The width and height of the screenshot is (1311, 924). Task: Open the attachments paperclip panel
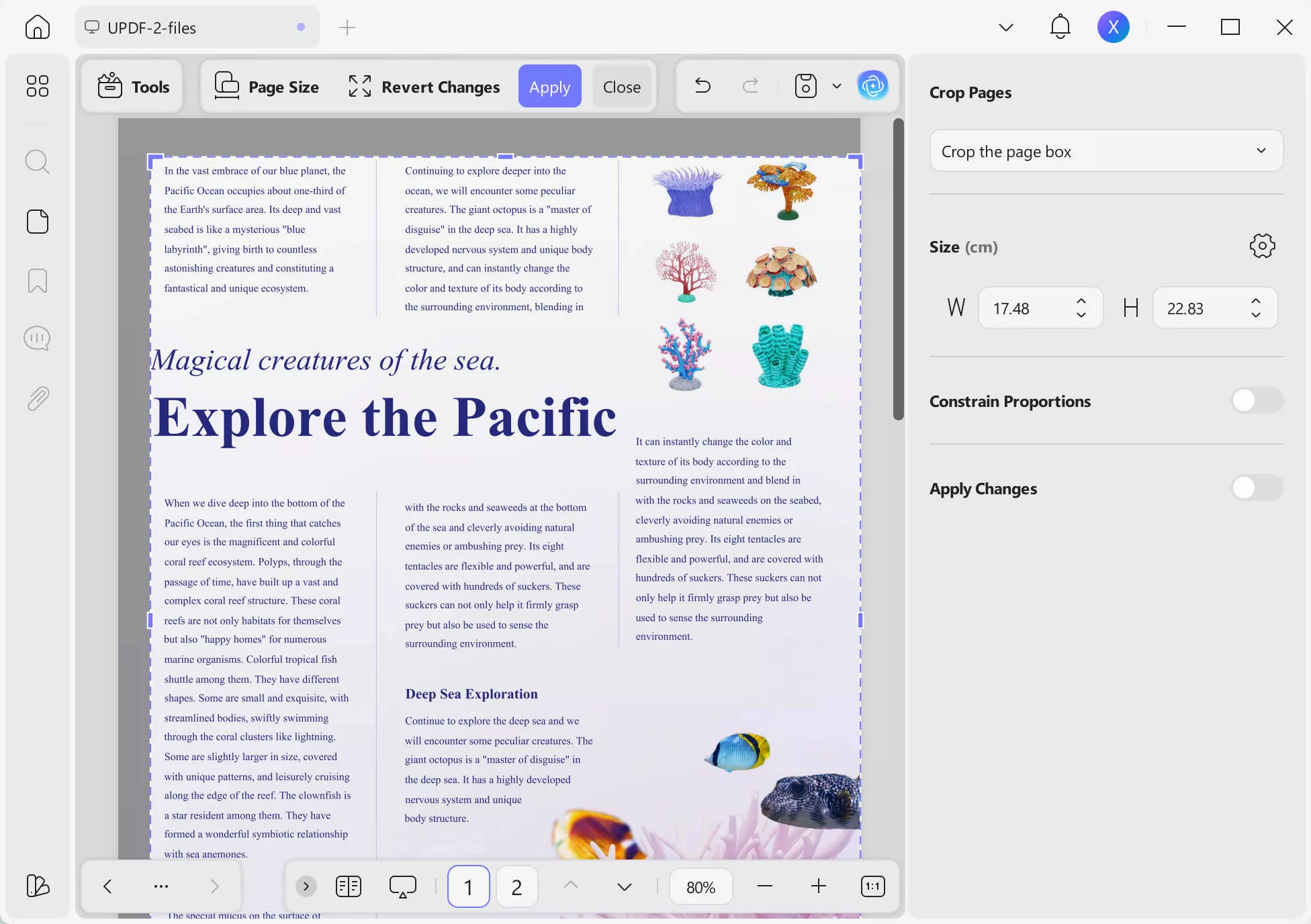pos(37,398)
